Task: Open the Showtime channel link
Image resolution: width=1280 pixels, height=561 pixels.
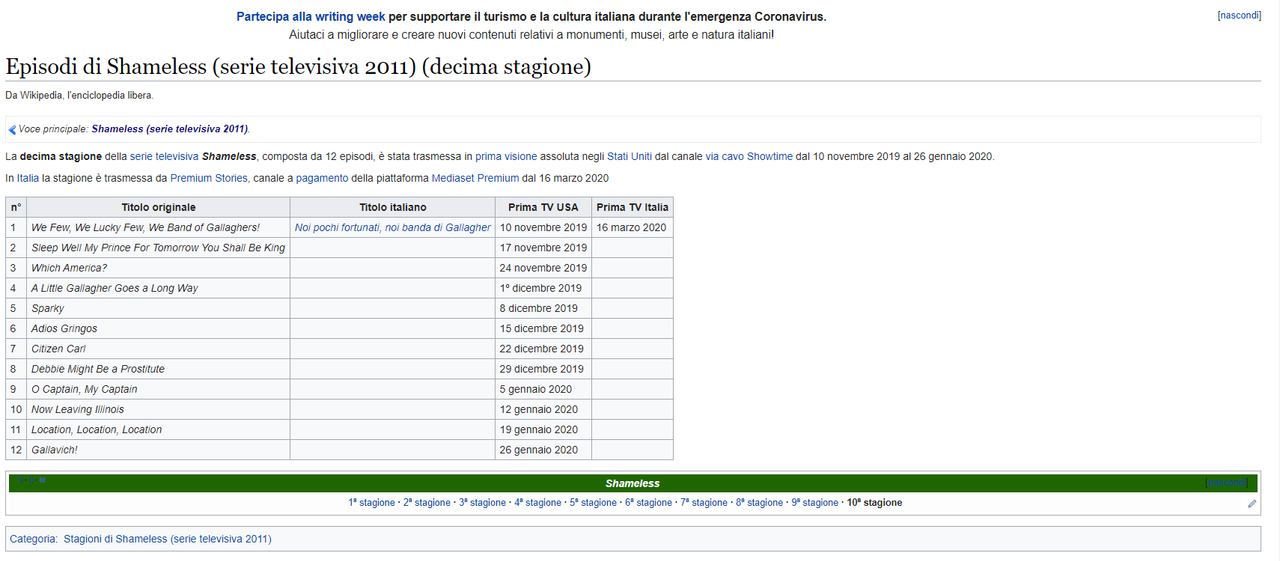Action: coord(770,157)
